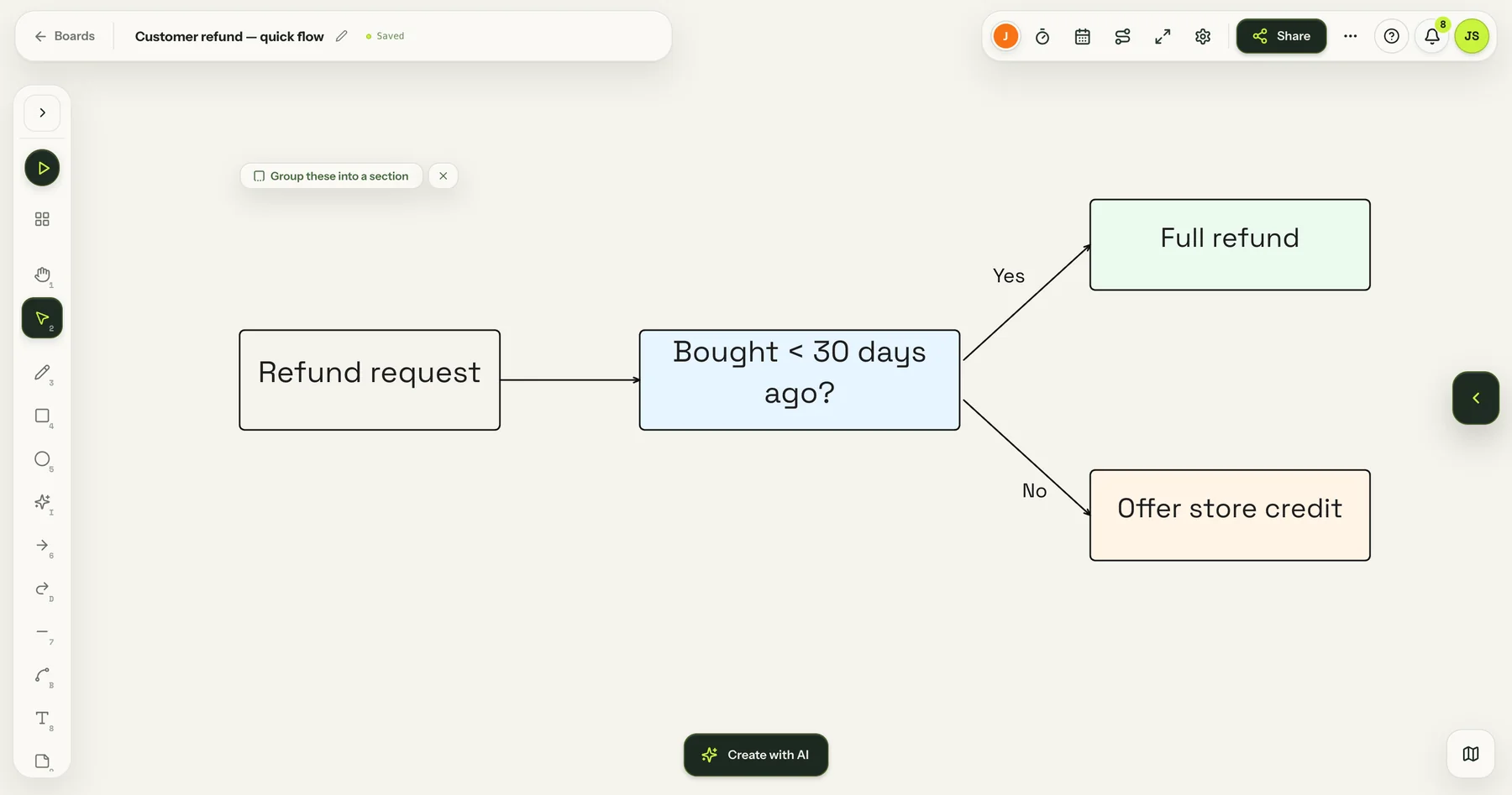Select the curved arrow connector tool
This screenshot has width=1512, height=795.
pos(42,589)
